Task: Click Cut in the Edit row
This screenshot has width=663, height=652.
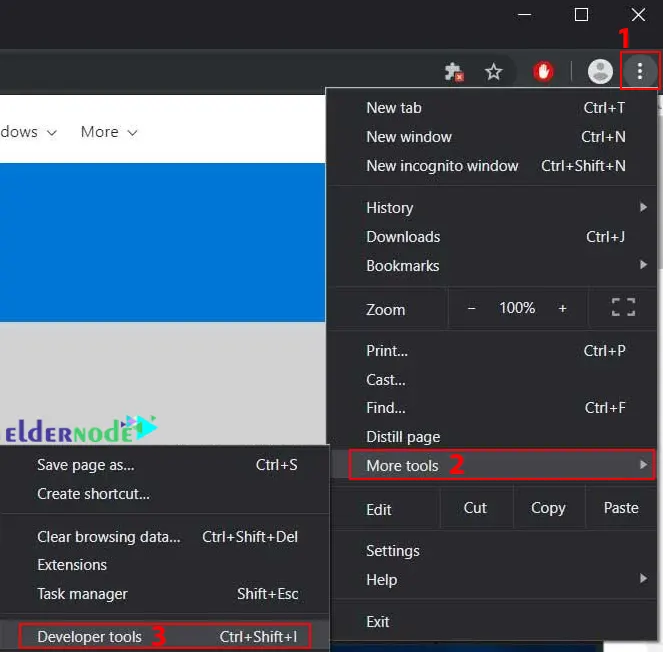Action: (476, 508)
